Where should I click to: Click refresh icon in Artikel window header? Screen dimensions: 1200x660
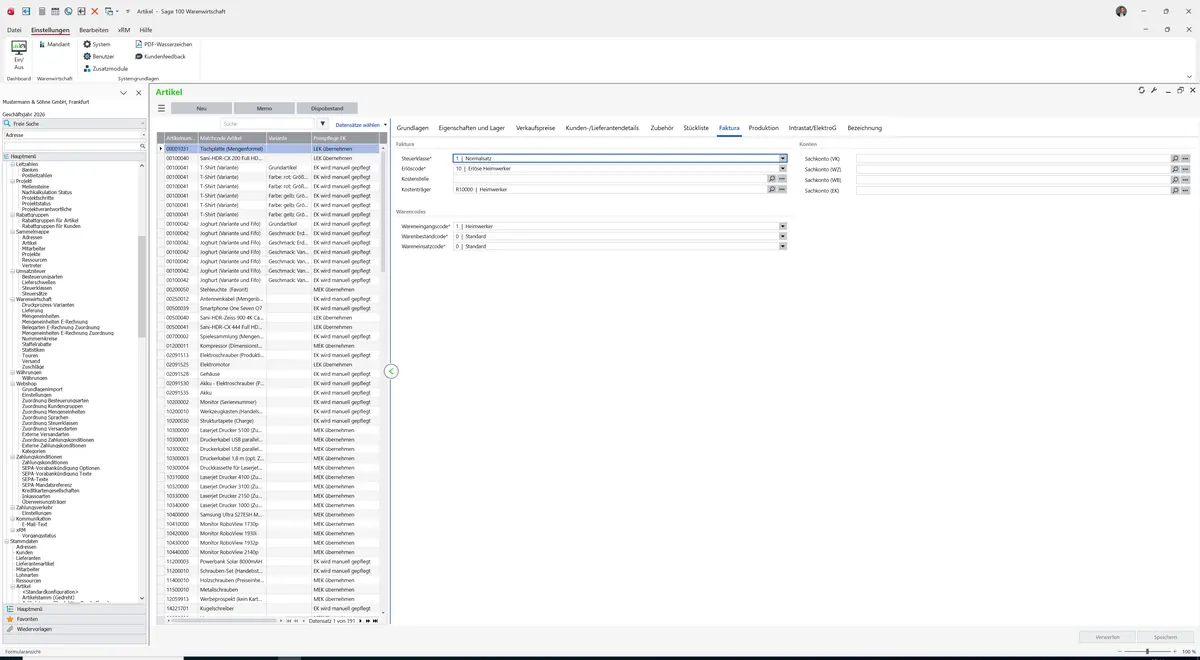coord(1142,90)
